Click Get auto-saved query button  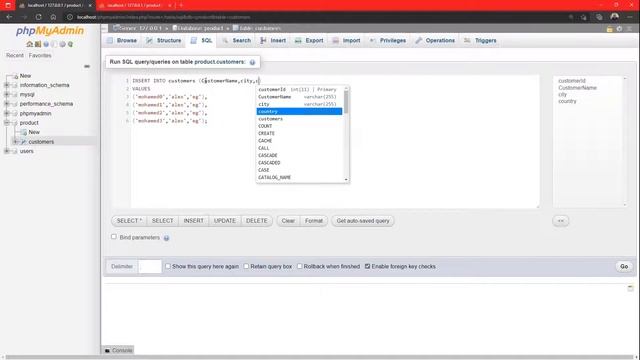363,221
